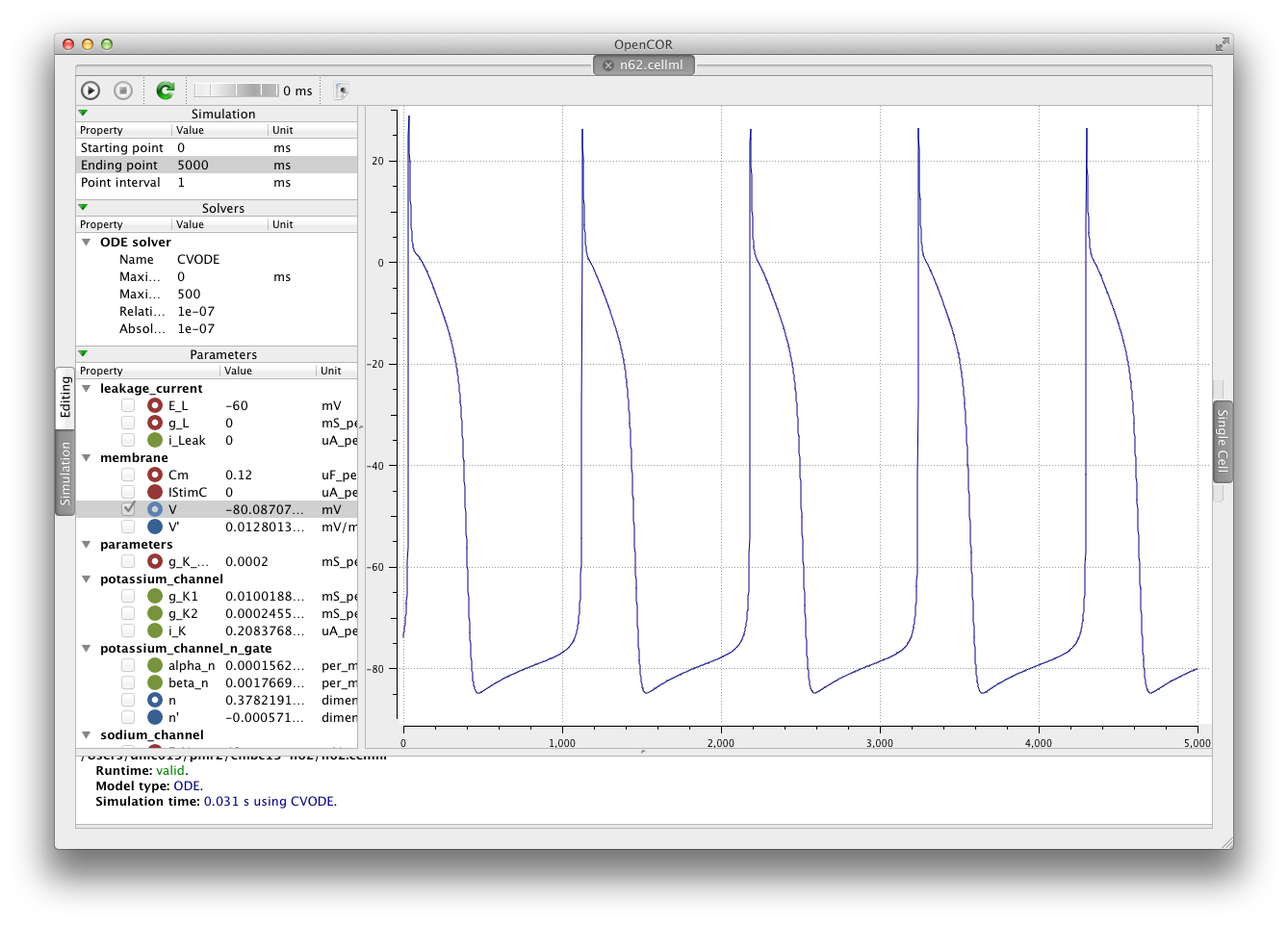The width and height of the screenshot is (1288, 925).
Task: Select the Ending point value 5000
Action: (193, 166)
